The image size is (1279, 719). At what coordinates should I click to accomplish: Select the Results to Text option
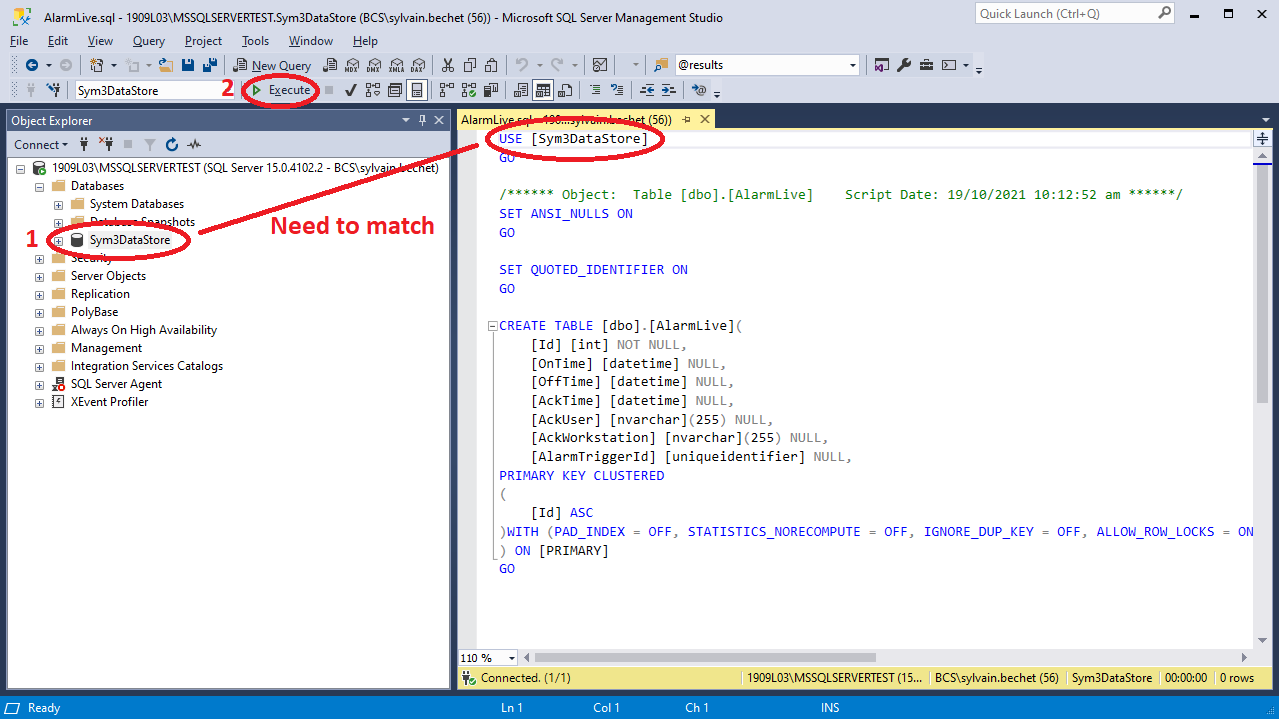coord(520,90)
